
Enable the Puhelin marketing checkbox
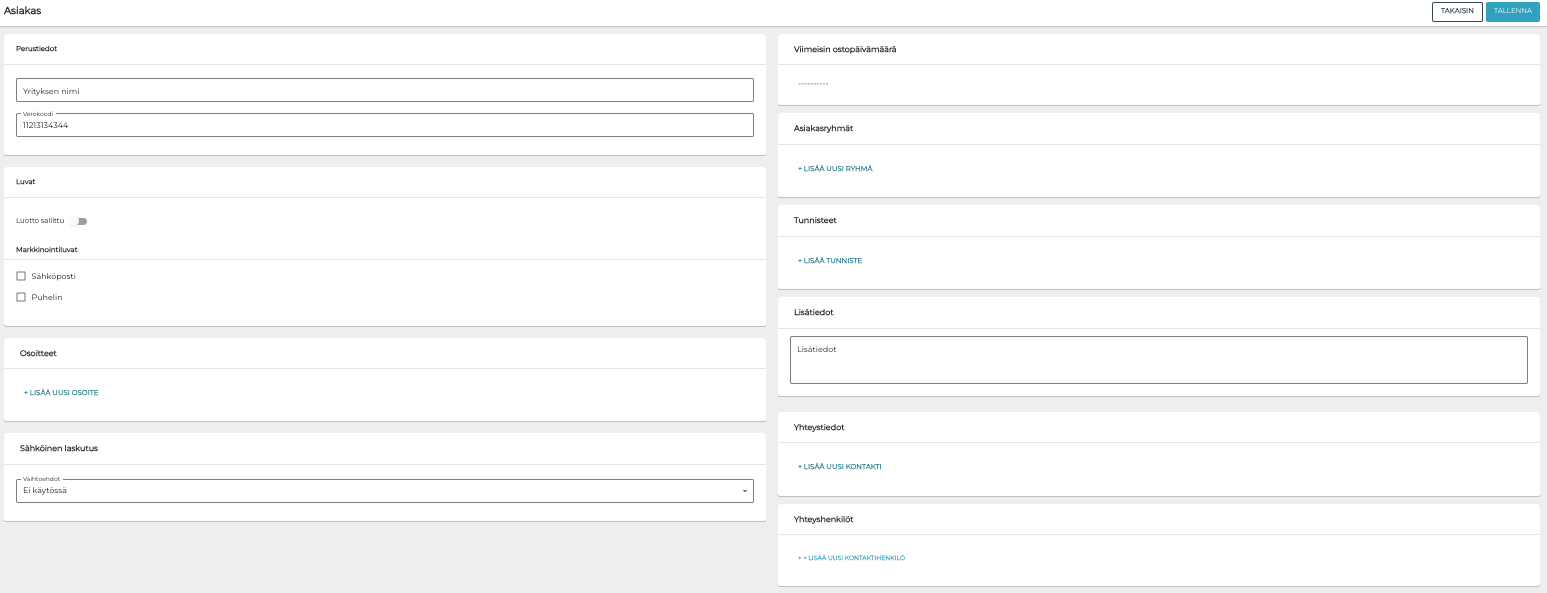click(21, 297)
